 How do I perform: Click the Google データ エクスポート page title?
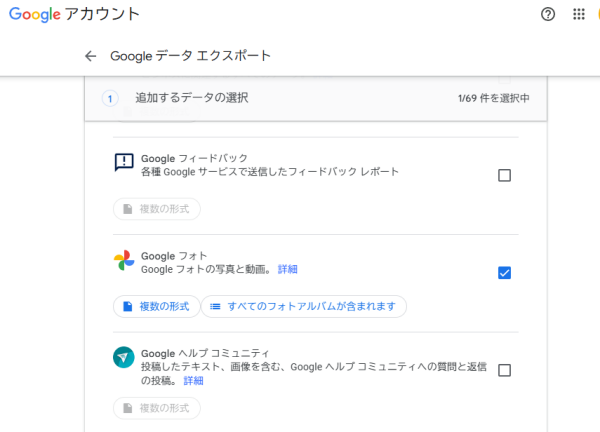191,56
